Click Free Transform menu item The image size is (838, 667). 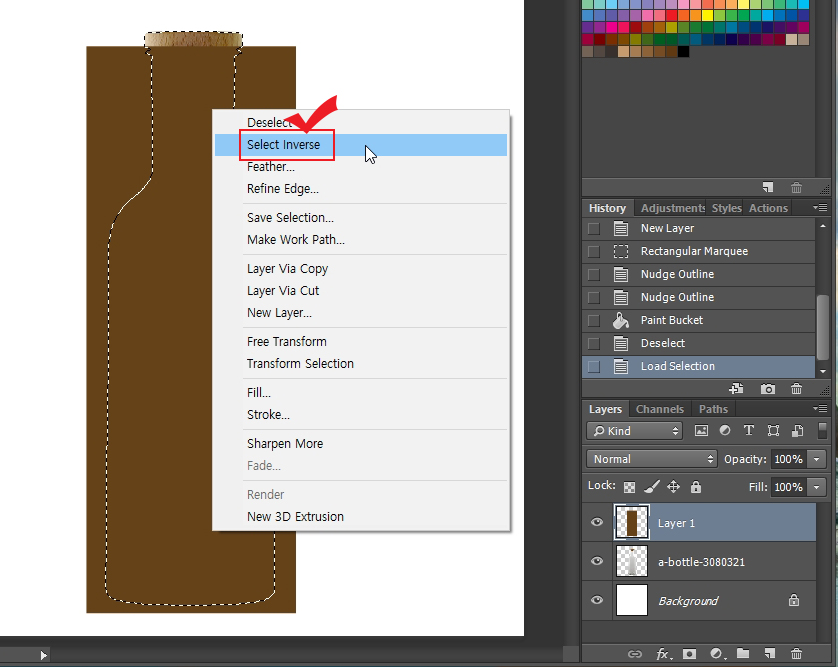pyautogui.click(x=361, y=342)
